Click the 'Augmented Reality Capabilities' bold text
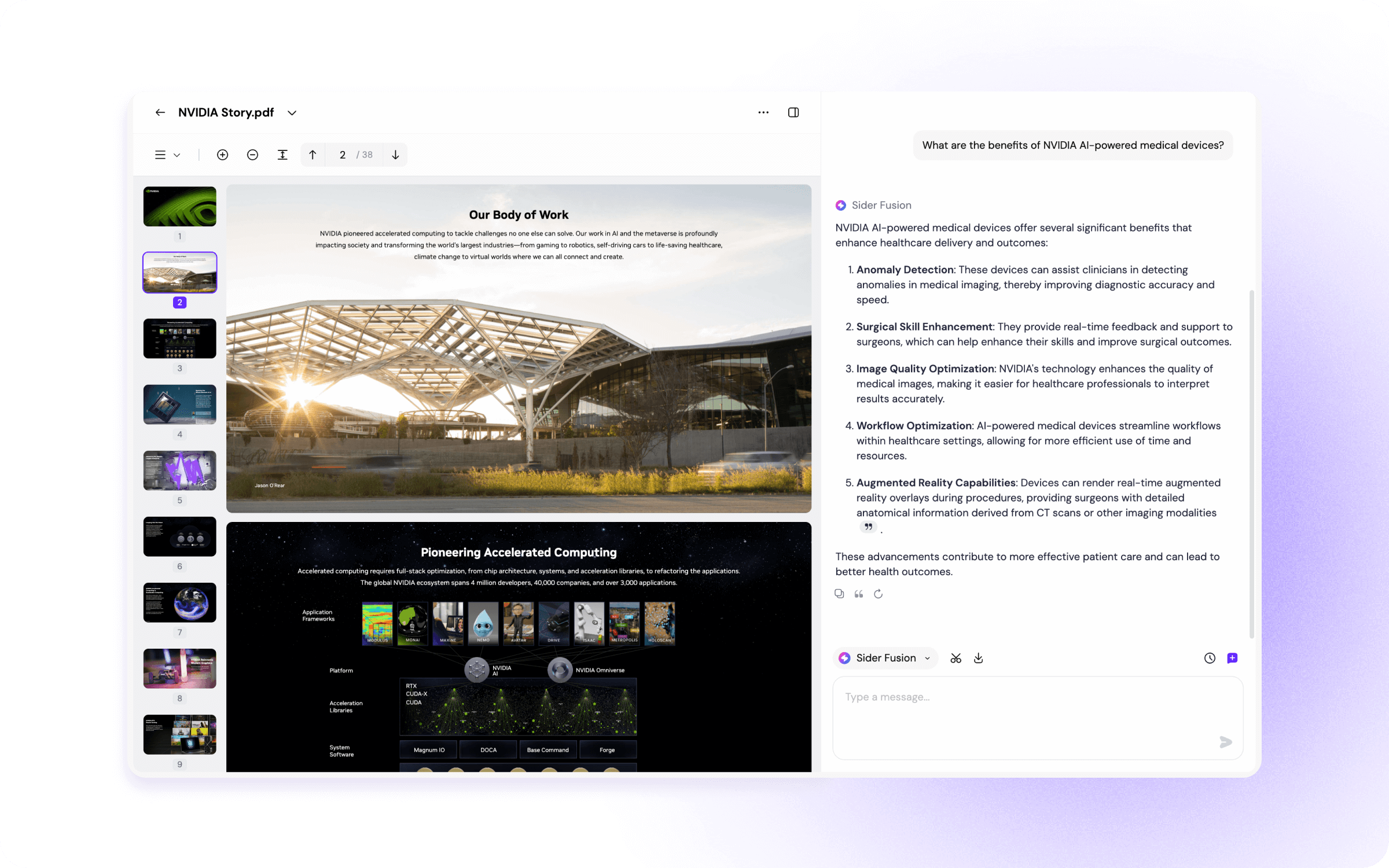 936,483
